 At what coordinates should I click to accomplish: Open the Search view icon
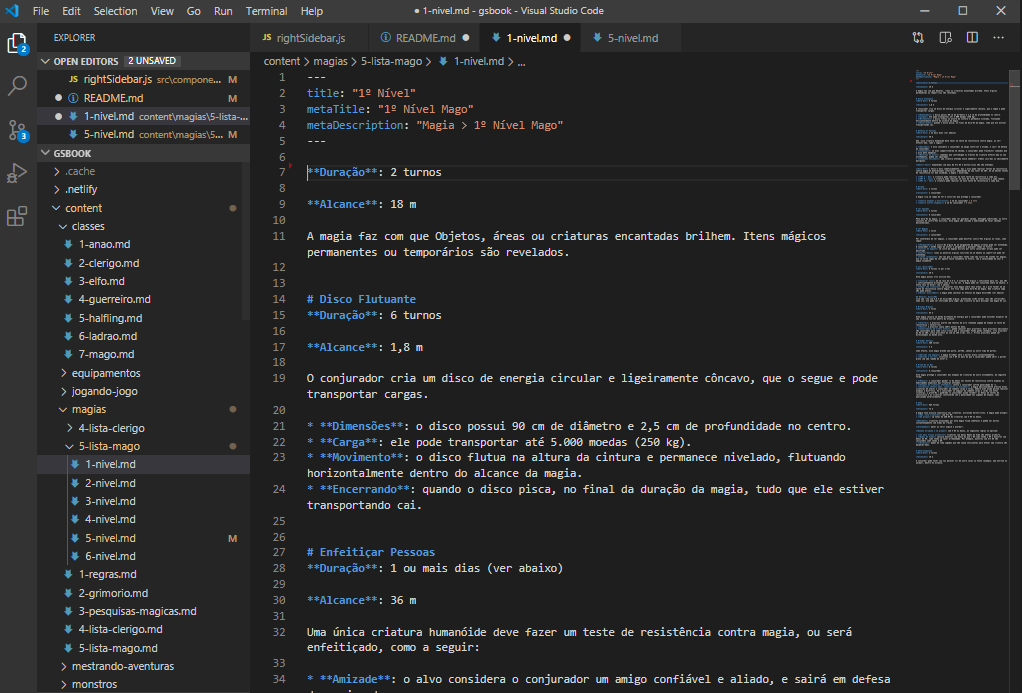point(18,87)
